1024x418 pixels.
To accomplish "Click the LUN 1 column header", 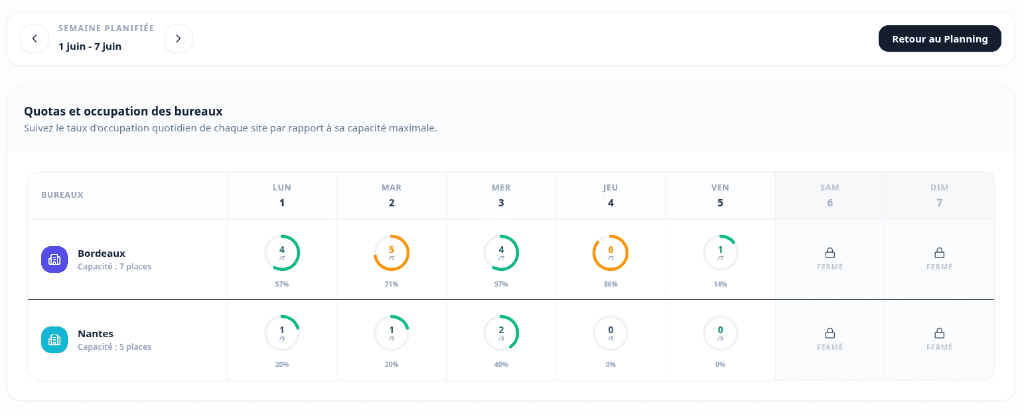I will [282, 195].
